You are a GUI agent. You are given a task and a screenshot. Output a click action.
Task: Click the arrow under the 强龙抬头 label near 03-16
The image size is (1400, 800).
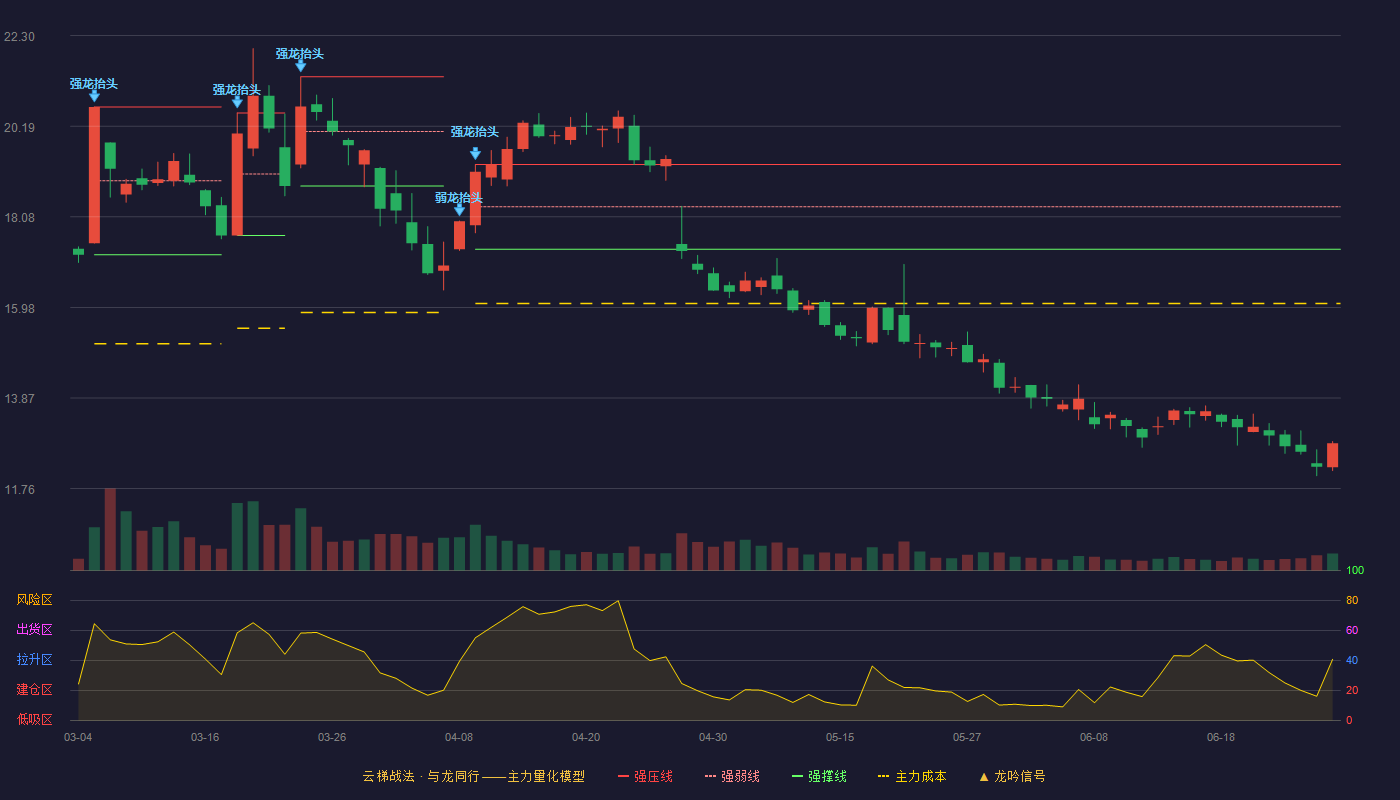(x=237, y=102)
